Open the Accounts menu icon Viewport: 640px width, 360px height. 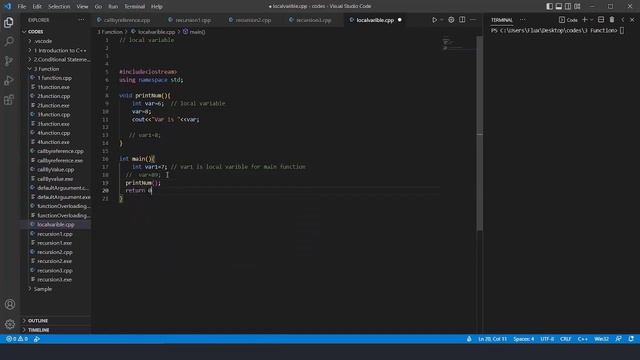coord(10,304)
